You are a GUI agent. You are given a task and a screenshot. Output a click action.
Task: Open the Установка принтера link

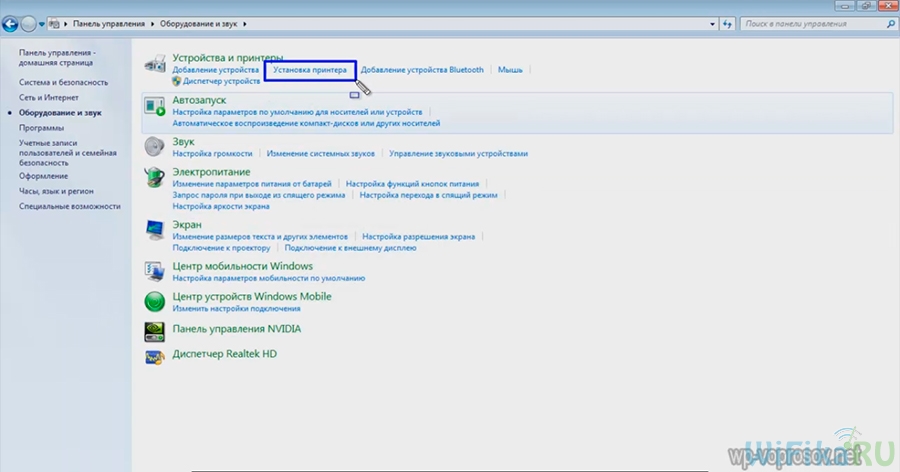[x=310, y=70]
